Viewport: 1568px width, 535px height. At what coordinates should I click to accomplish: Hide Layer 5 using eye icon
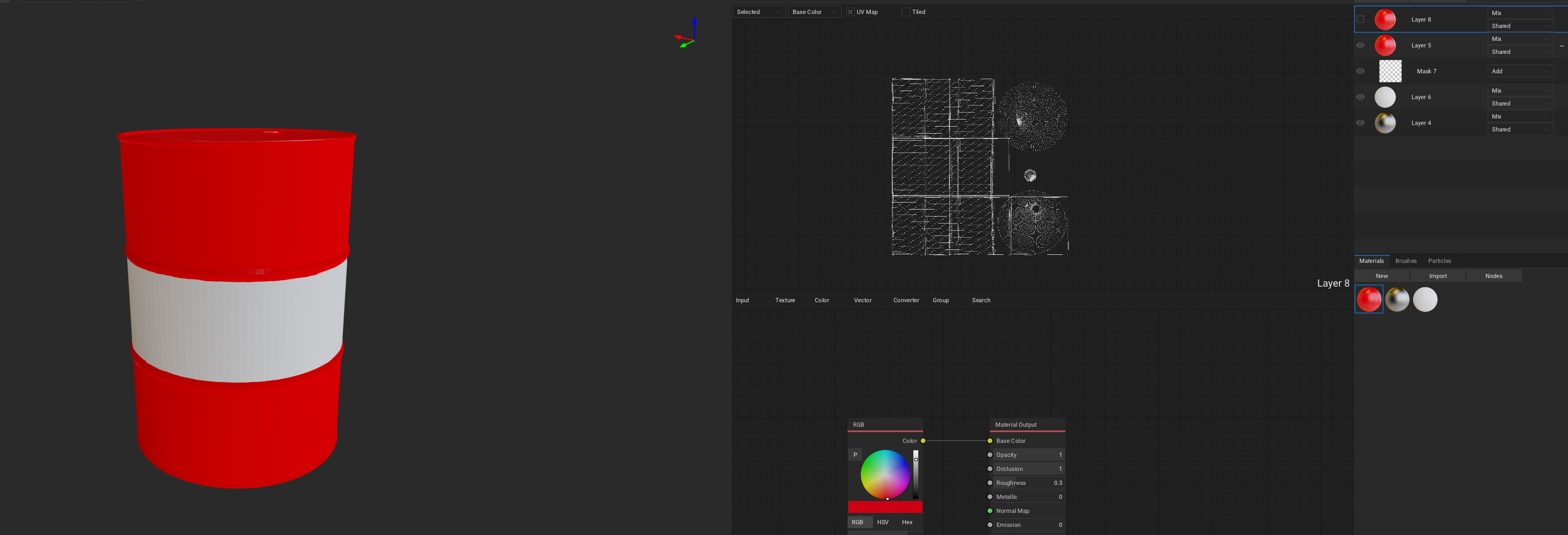pos(1360,46)
